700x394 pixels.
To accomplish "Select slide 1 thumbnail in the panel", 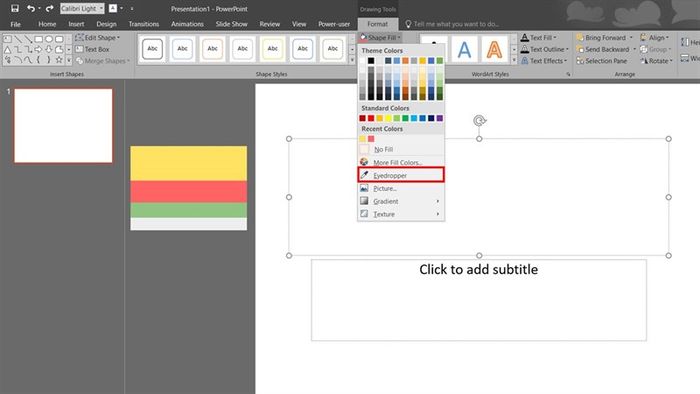I will (63, 125).
